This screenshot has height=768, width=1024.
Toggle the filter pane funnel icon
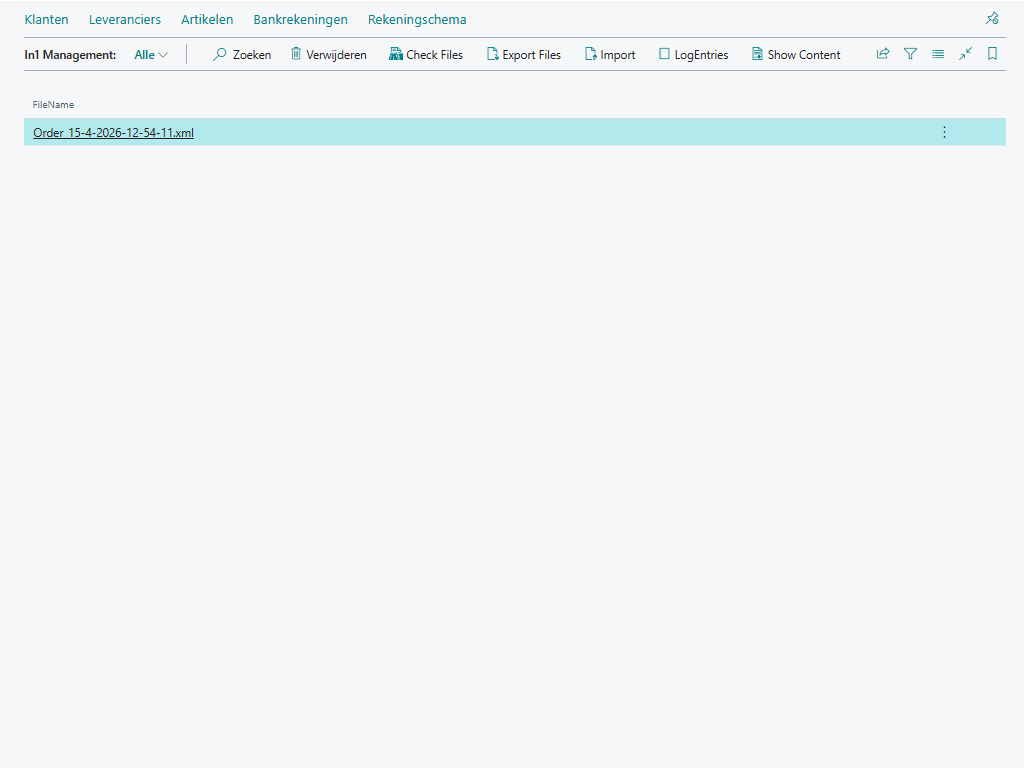pos(910,54)
